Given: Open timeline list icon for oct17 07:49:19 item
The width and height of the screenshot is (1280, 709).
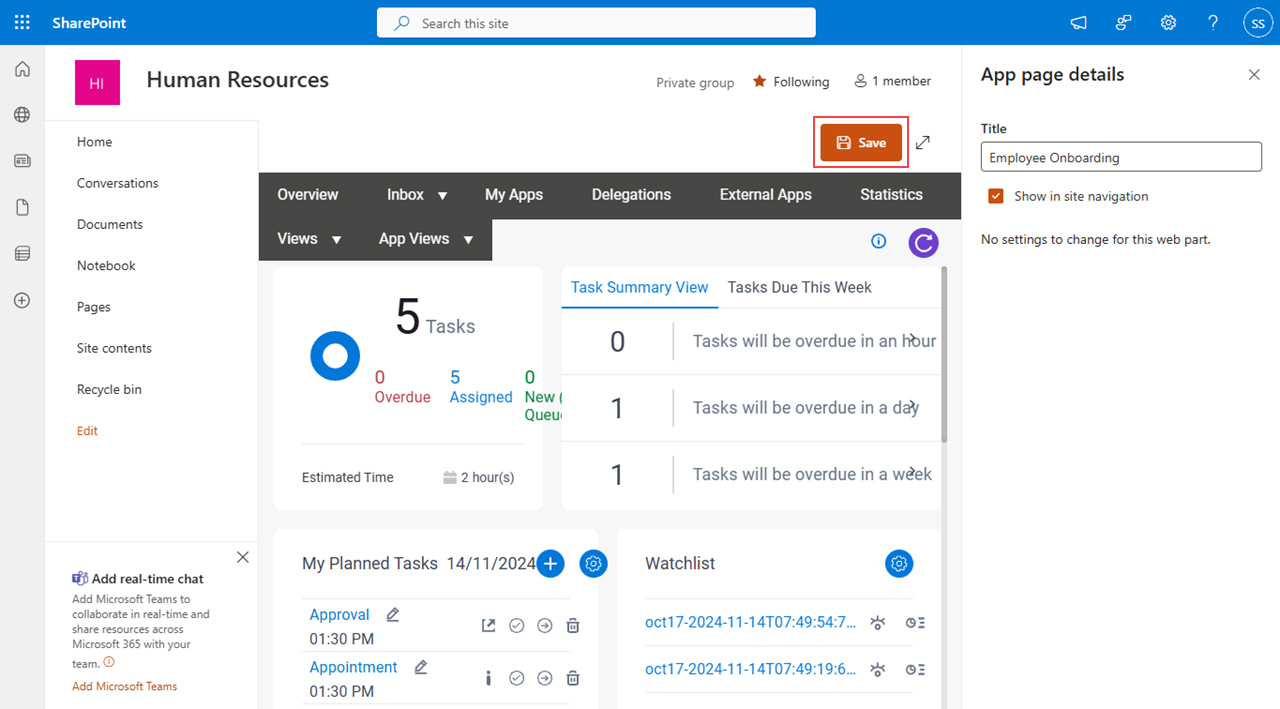Looking at the screenshot, I should coord(915,670).
